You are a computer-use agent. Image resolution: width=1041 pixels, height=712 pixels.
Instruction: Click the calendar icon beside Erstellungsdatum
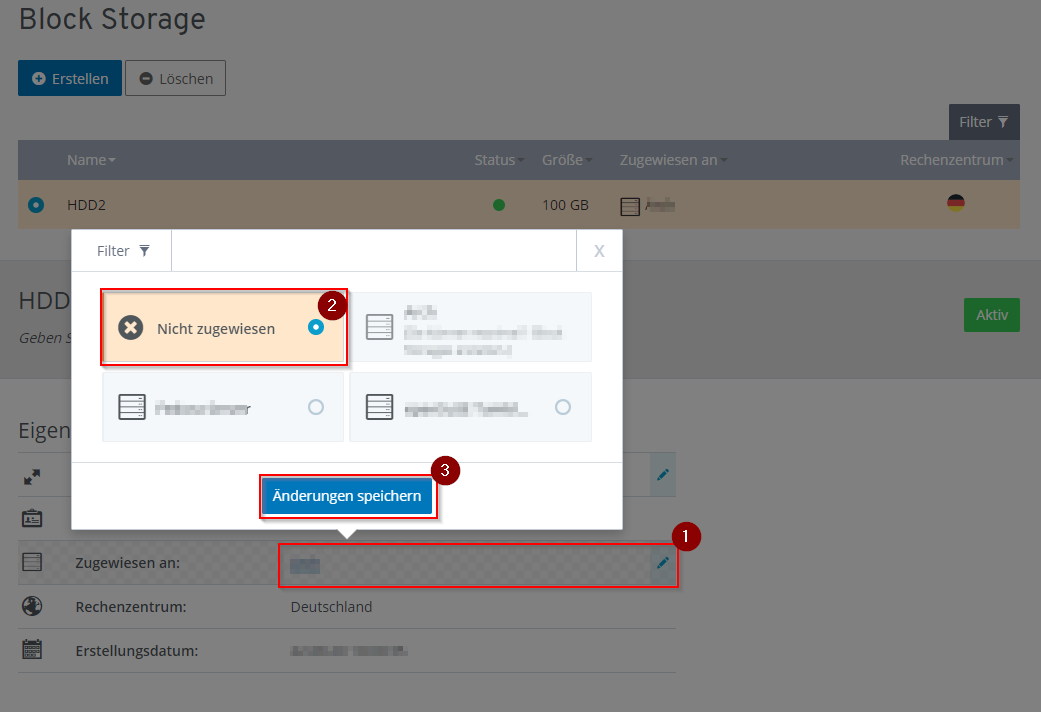click(32, 649)
